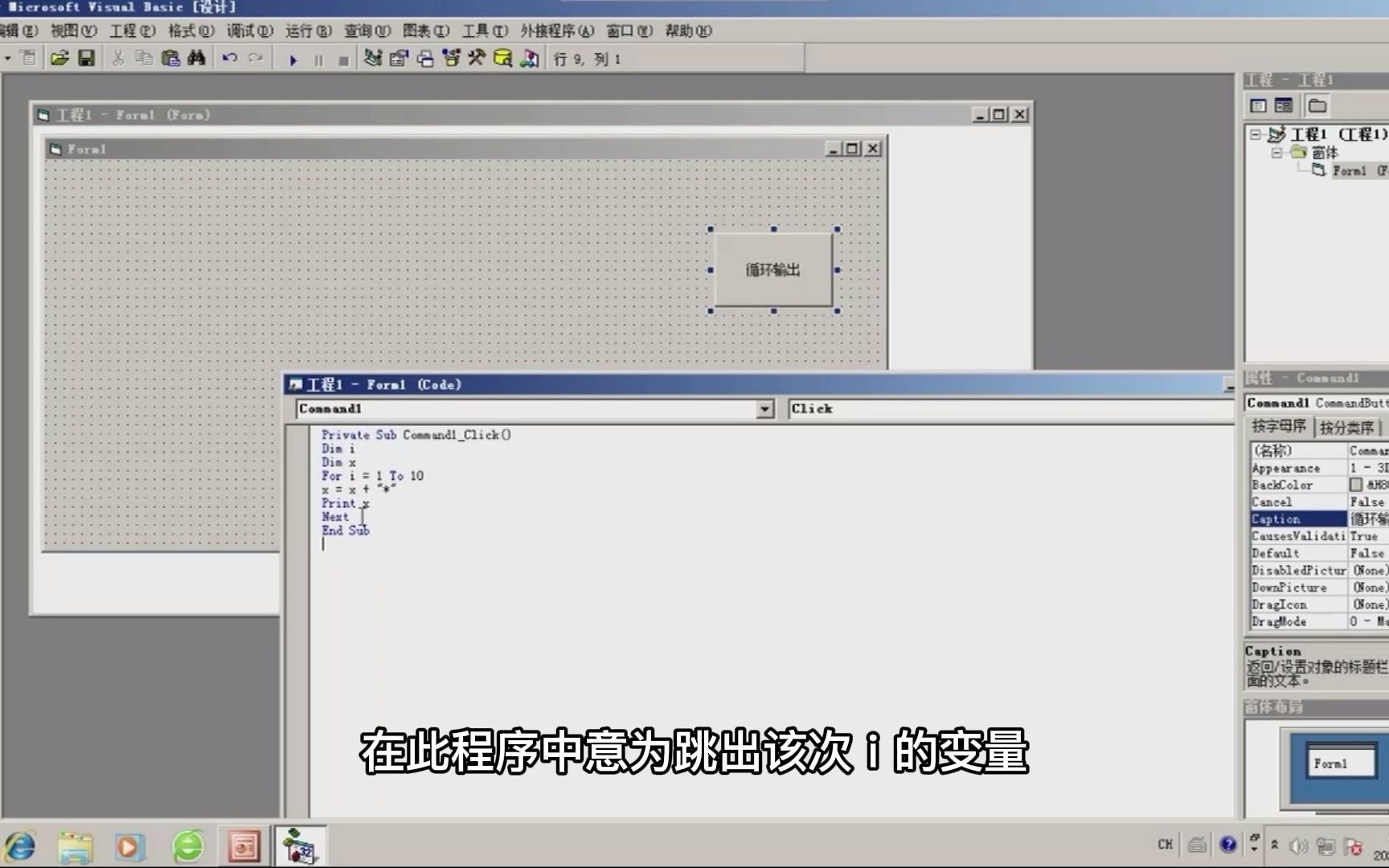This screenshot has width=1389, height=868.
Task: Open the 图表 (Diagram) menu
Action: pos(426,31)
